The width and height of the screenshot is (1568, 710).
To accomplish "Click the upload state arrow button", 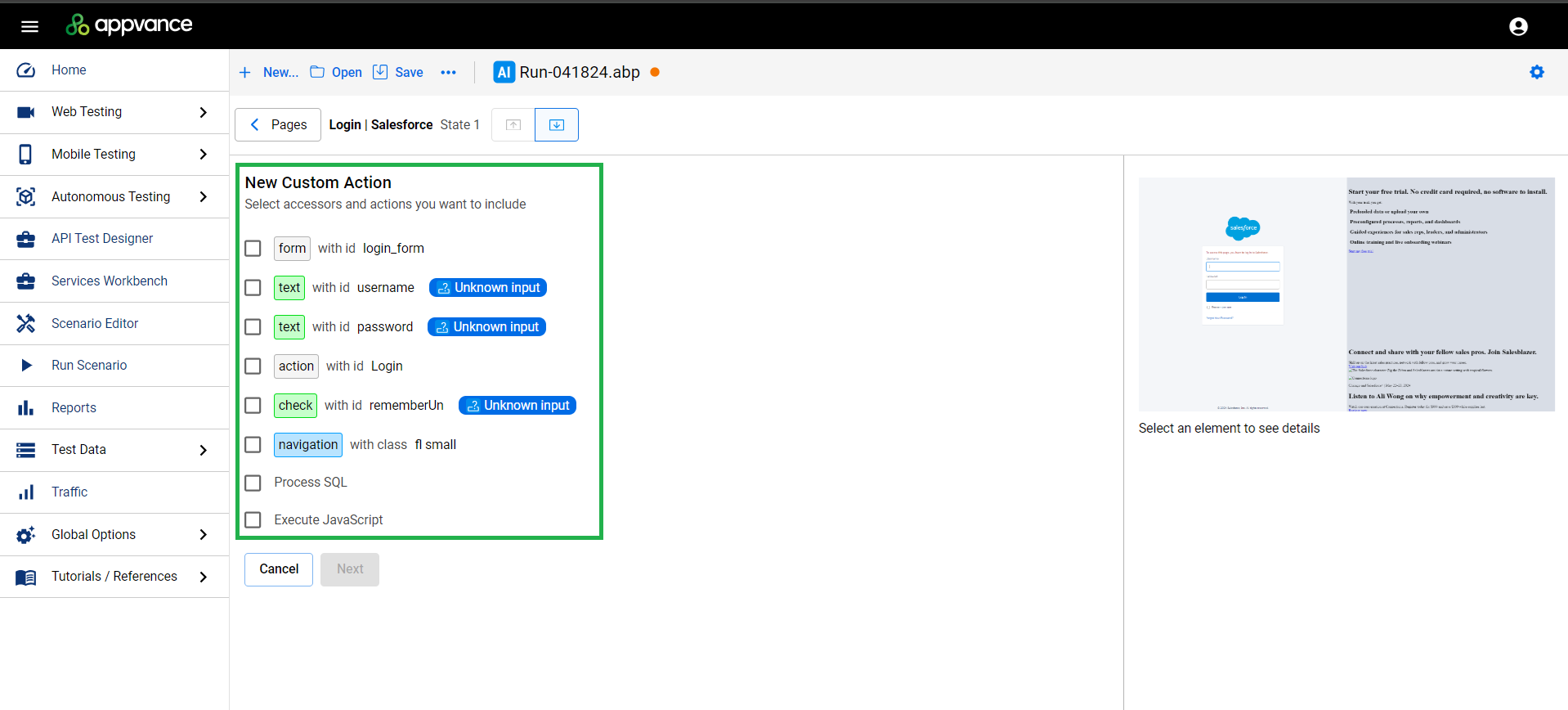I will click(513, 125).
